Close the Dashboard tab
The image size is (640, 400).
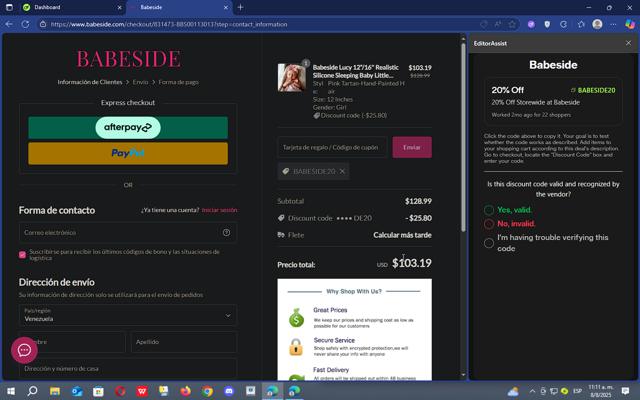point(119,7)
